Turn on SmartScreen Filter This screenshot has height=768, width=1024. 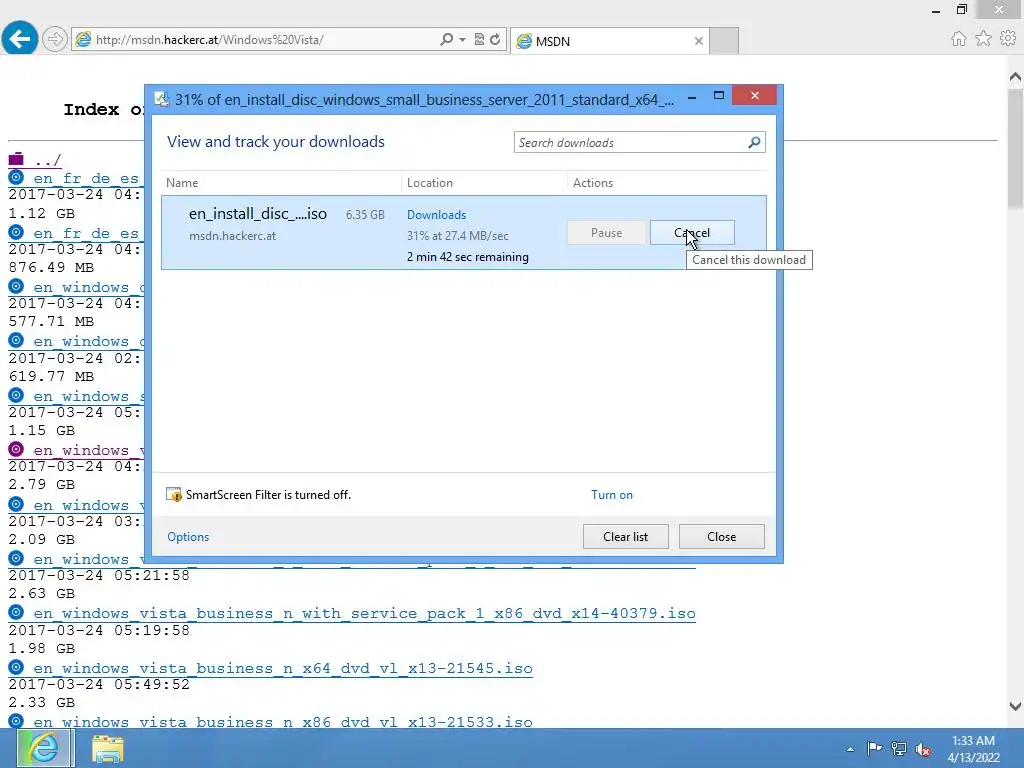tap(612, 495)
